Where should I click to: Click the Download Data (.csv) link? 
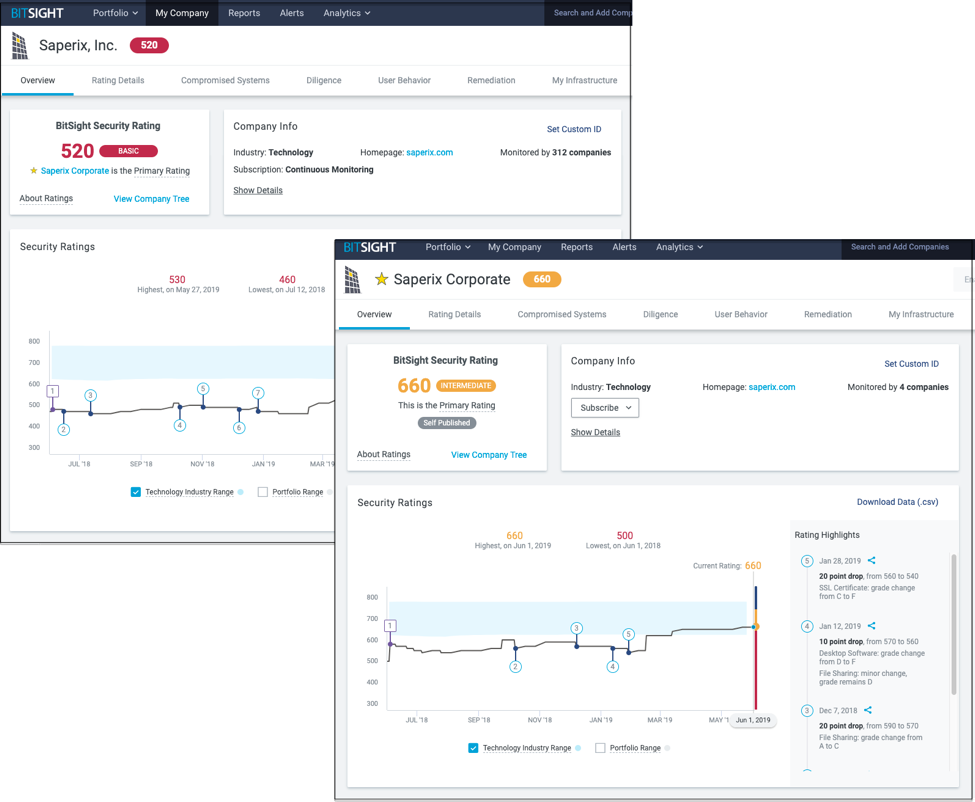(897, 502)
